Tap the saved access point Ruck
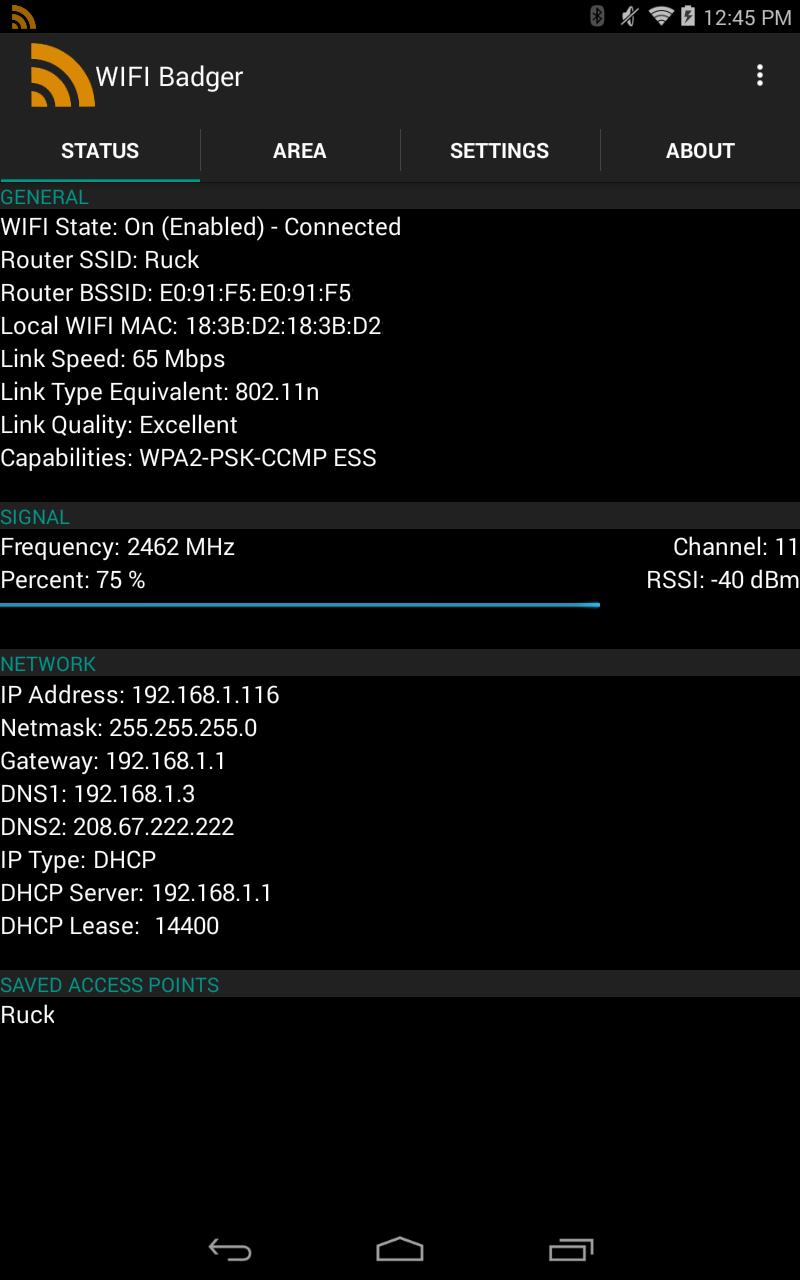This screenshot has width=800, height=1280. (x=28, y=1015)
